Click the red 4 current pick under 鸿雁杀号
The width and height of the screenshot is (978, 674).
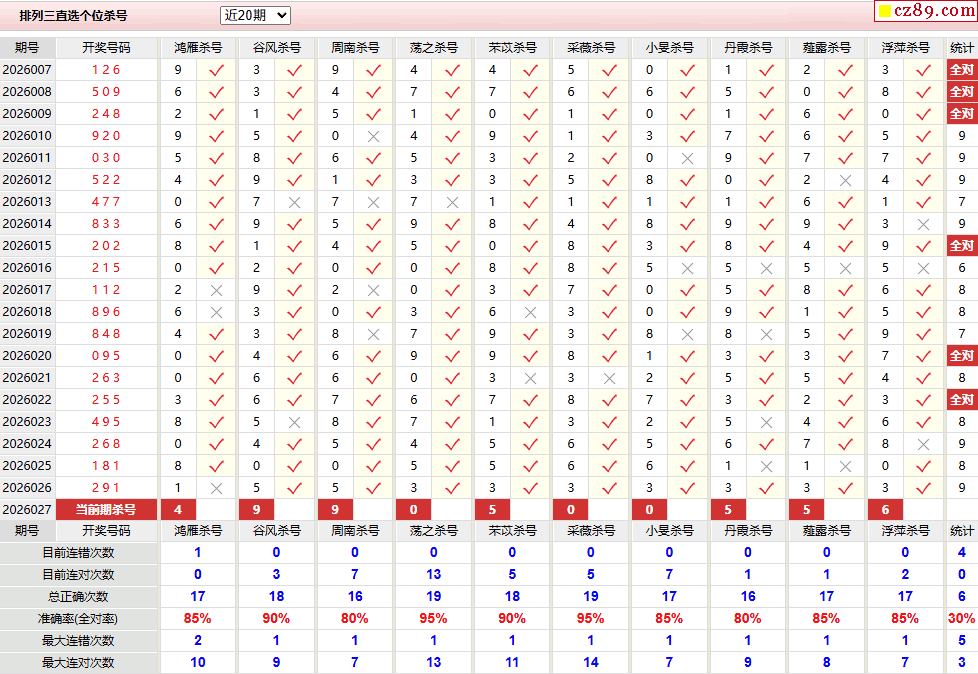(x=178, y=509)
